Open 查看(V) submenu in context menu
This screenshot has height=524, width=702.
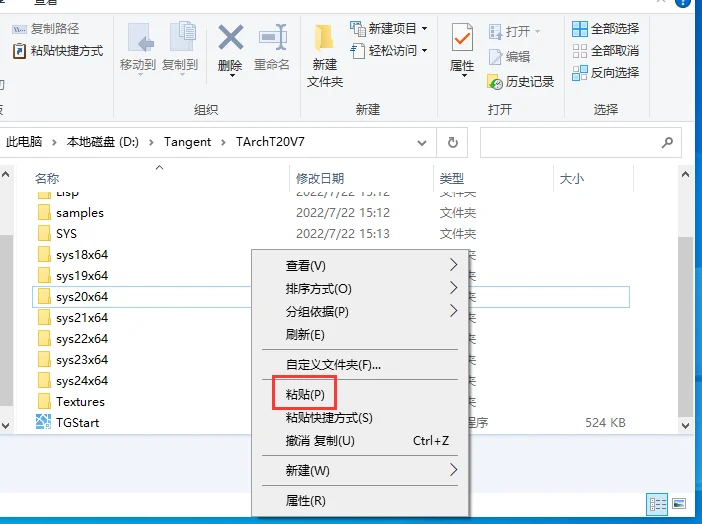tap(360, 266)
